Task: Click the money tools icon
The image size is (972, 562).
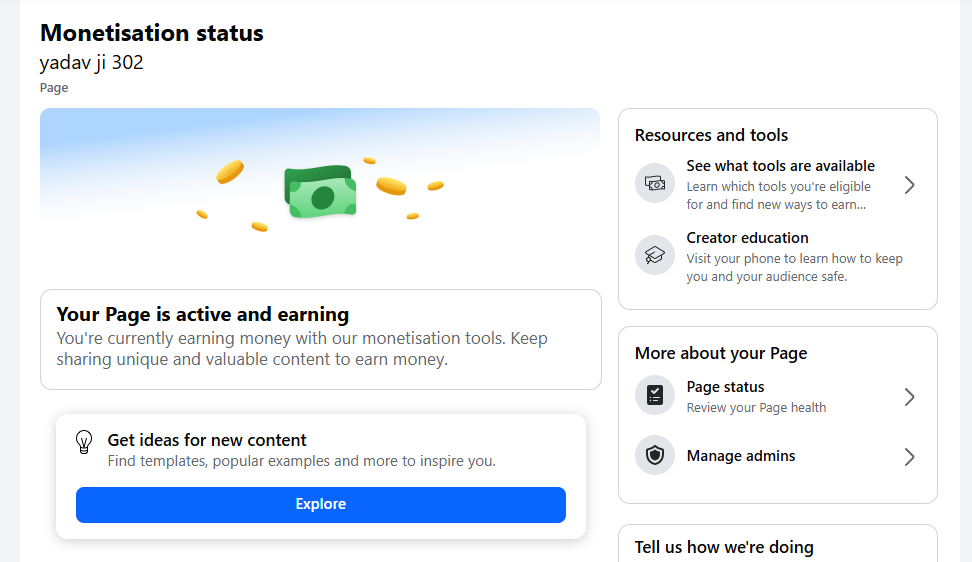Action: click(655, 184)
